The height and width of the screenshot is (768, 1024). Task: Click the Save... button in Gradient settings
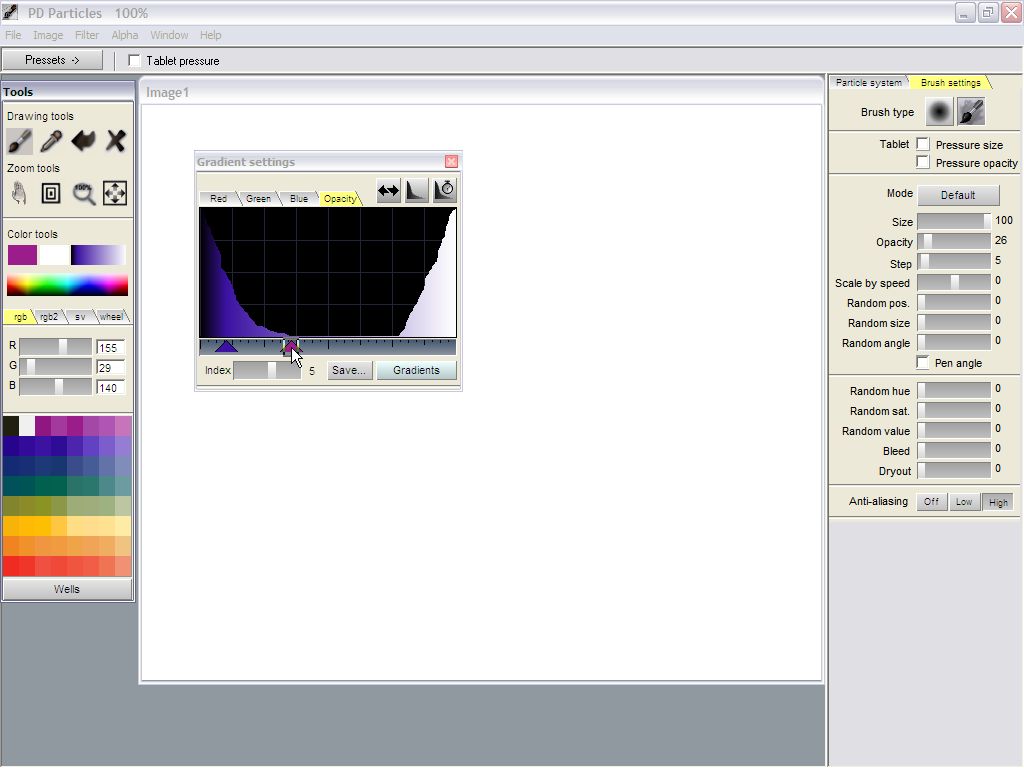[349, 370]
